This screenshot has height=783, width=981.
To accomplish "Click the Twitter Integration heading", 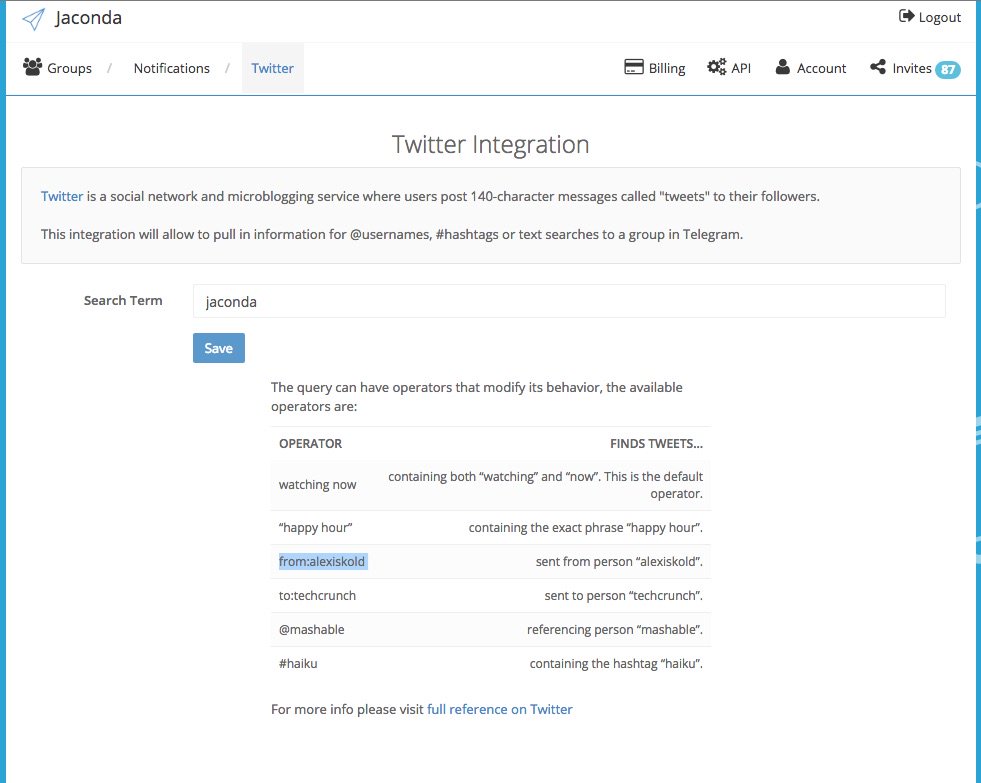I will pyautogui.click(x=490, y=144).
